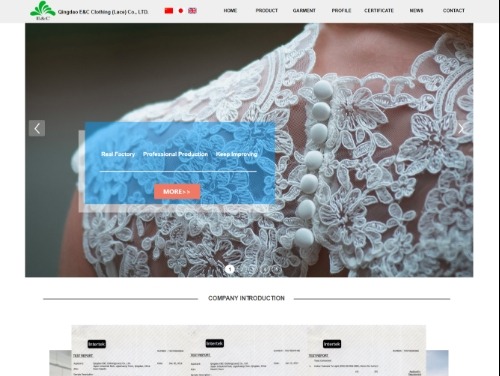The height and width of the screenshot is (376, 500).
Task: Open the CONTACT page
Action: pos(454,11)
